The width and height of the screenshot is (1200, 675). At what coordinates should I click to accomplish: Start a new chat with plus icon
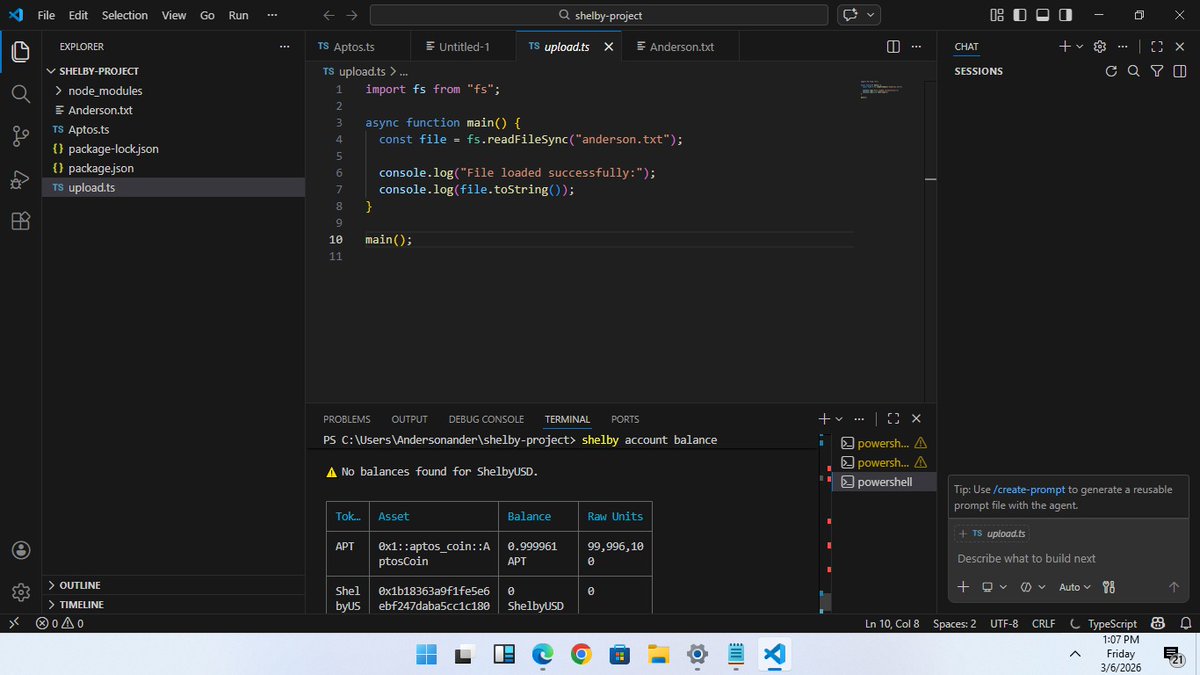[x=1065, y=47]
